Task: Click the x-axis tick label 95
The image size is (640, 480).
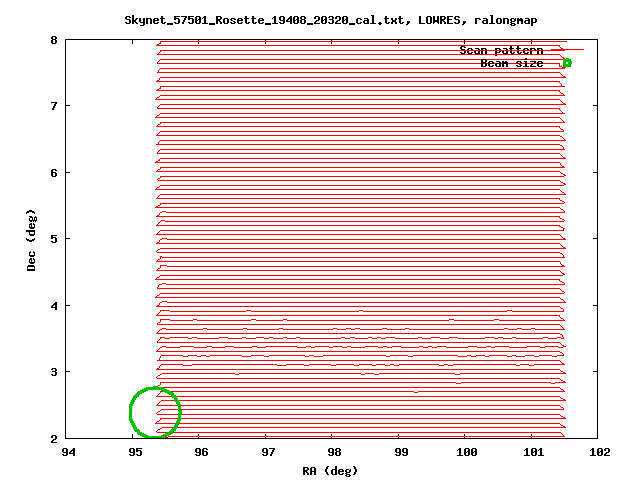Action: pos(135,452)
